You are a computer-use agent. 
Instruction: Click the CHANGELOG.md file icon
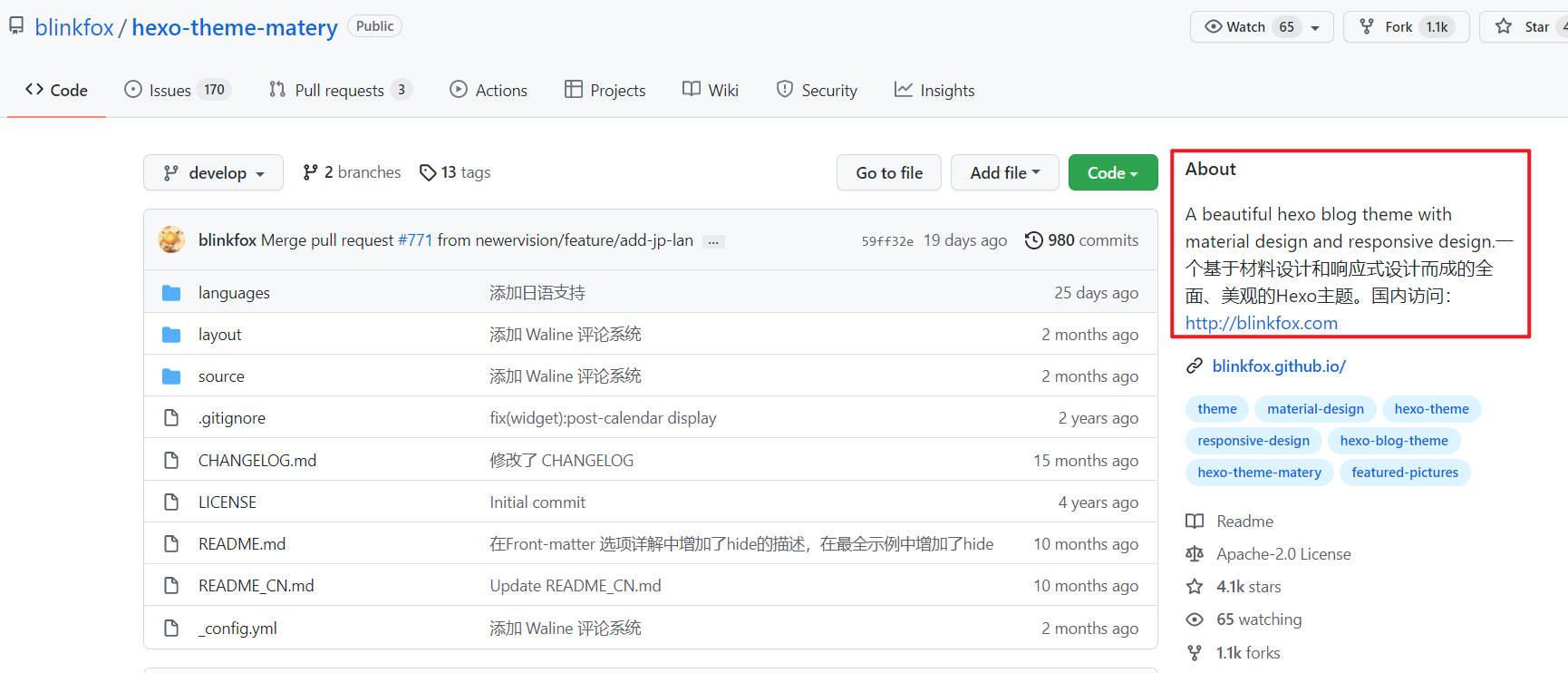[171, 461]
